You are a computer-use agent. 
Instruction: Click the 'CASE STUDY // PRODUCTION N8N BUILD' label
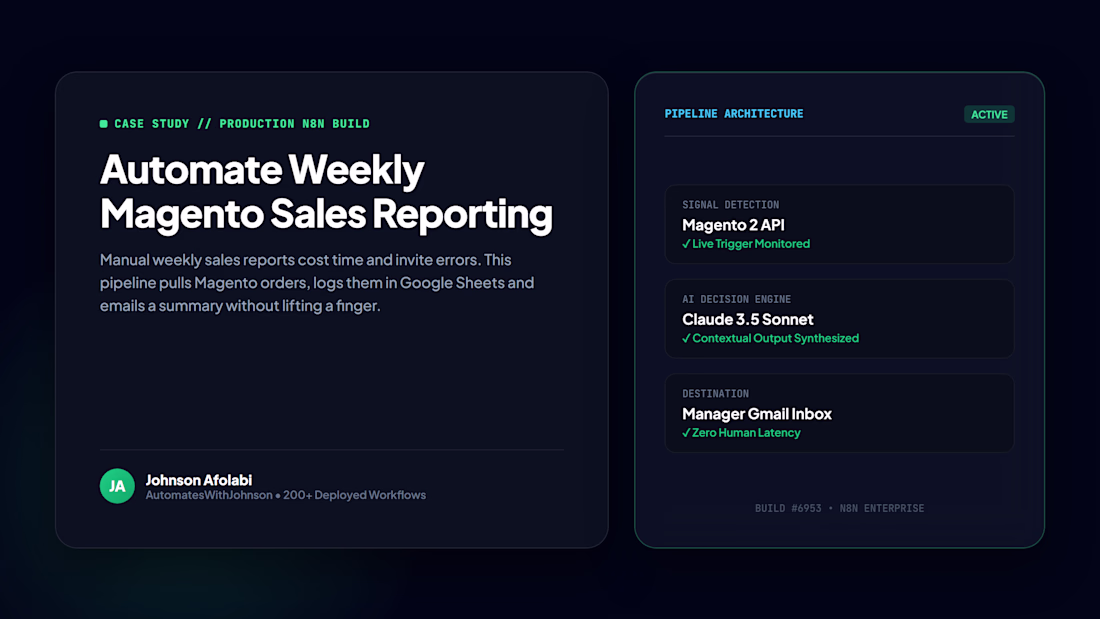click(242, 124)
